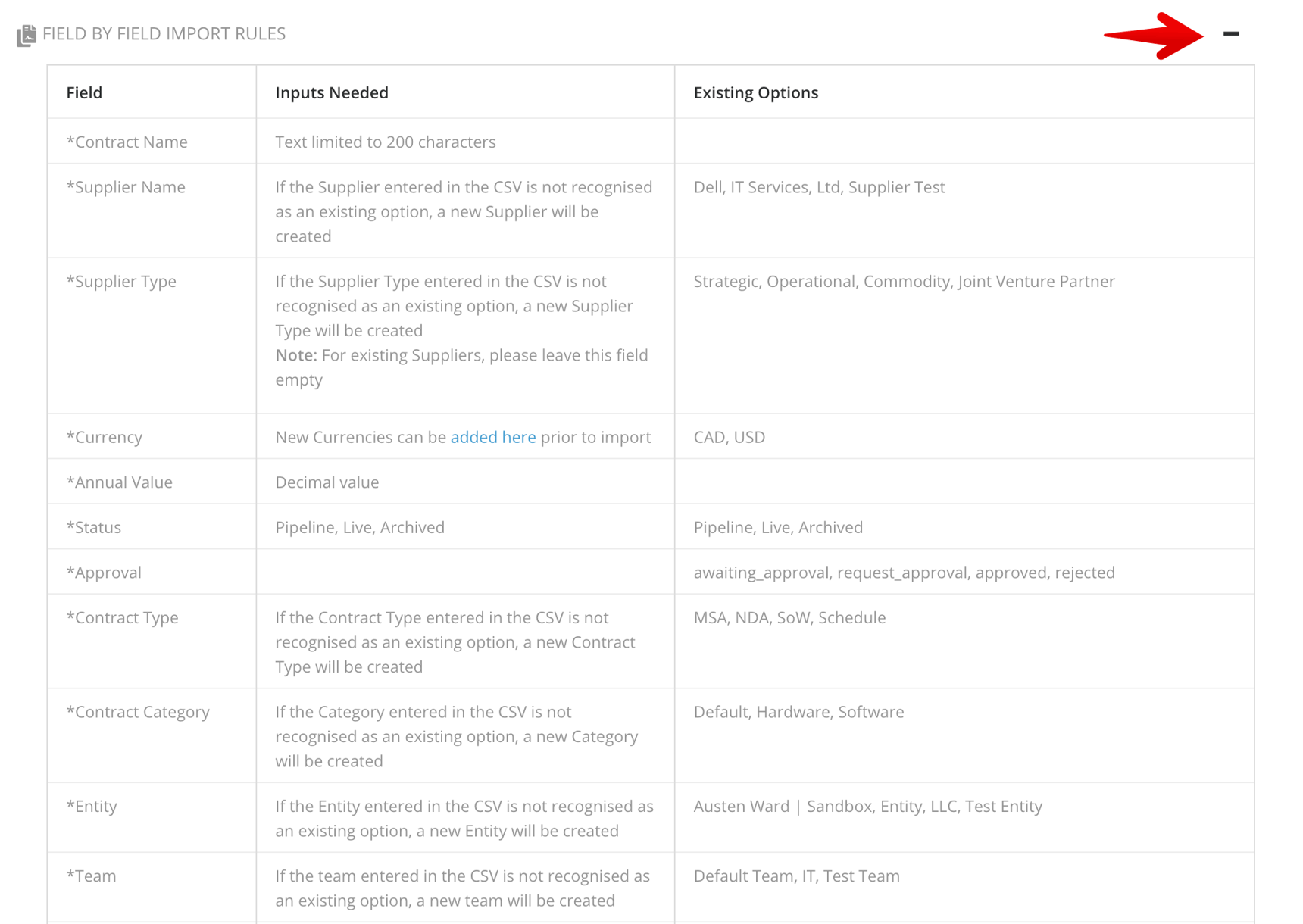Click the Field By Field Import Rules document icon
The width and height of the screenshot is (1303, 924).
[x=27, y=35]
